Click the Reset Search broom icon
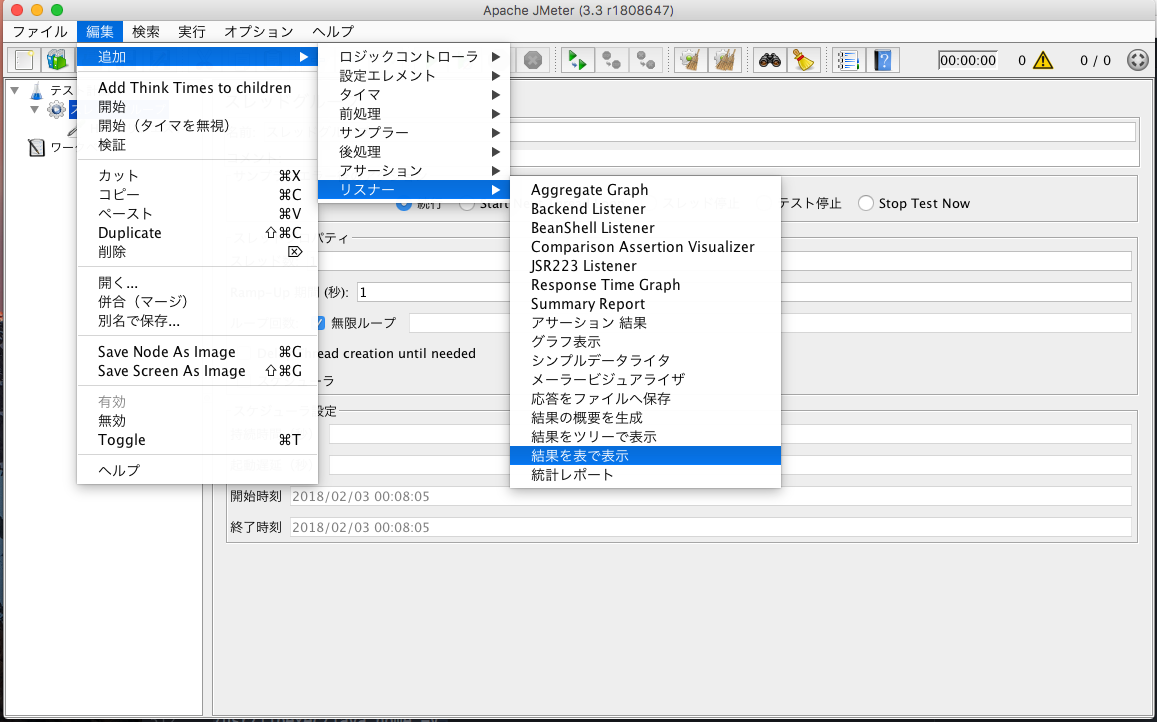The width and height of the screenshot is (1157, 722). coord(803,60)
